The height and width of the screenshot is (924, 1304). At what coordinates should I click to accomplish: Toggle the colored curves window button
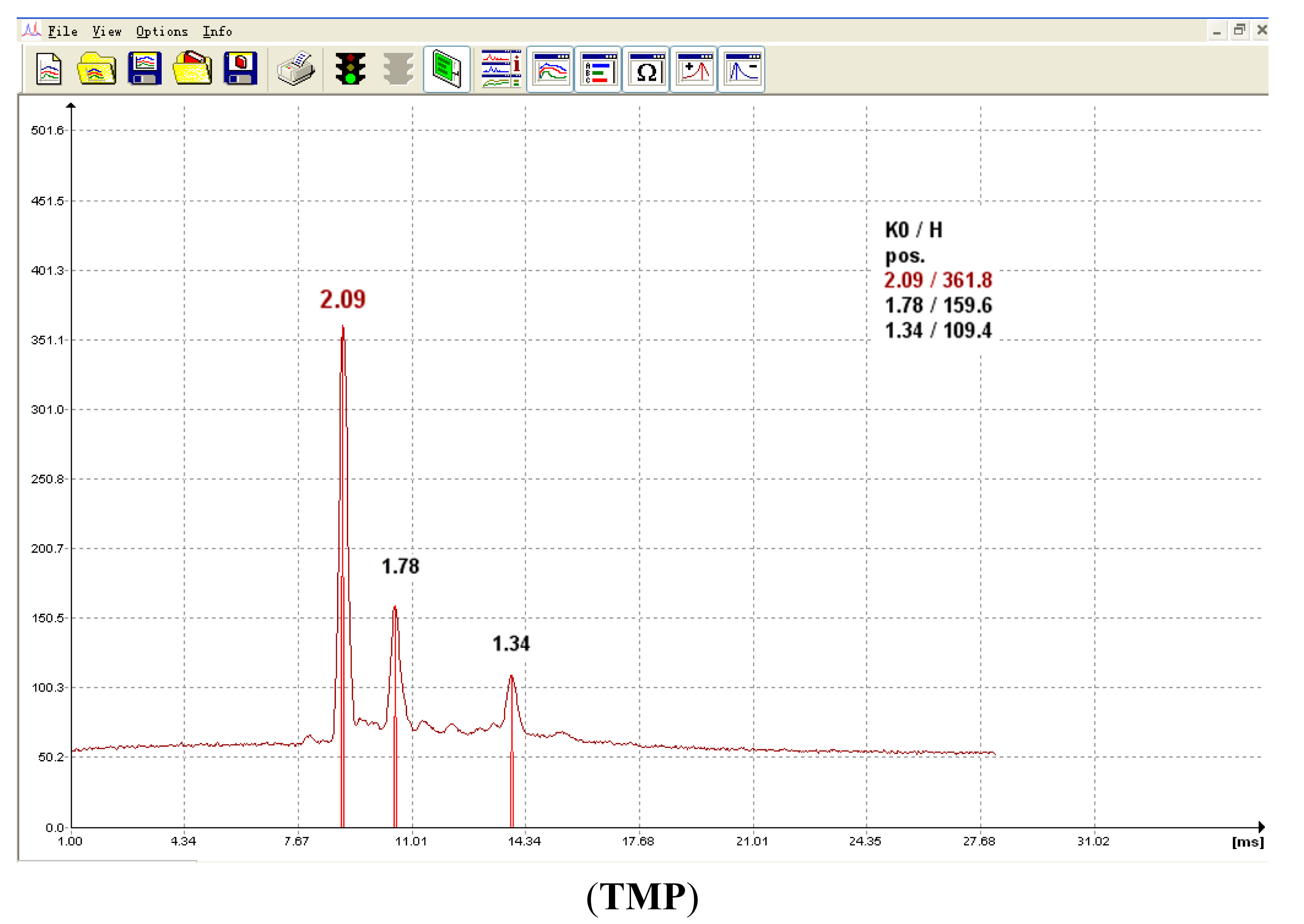[x=550, y=69]
